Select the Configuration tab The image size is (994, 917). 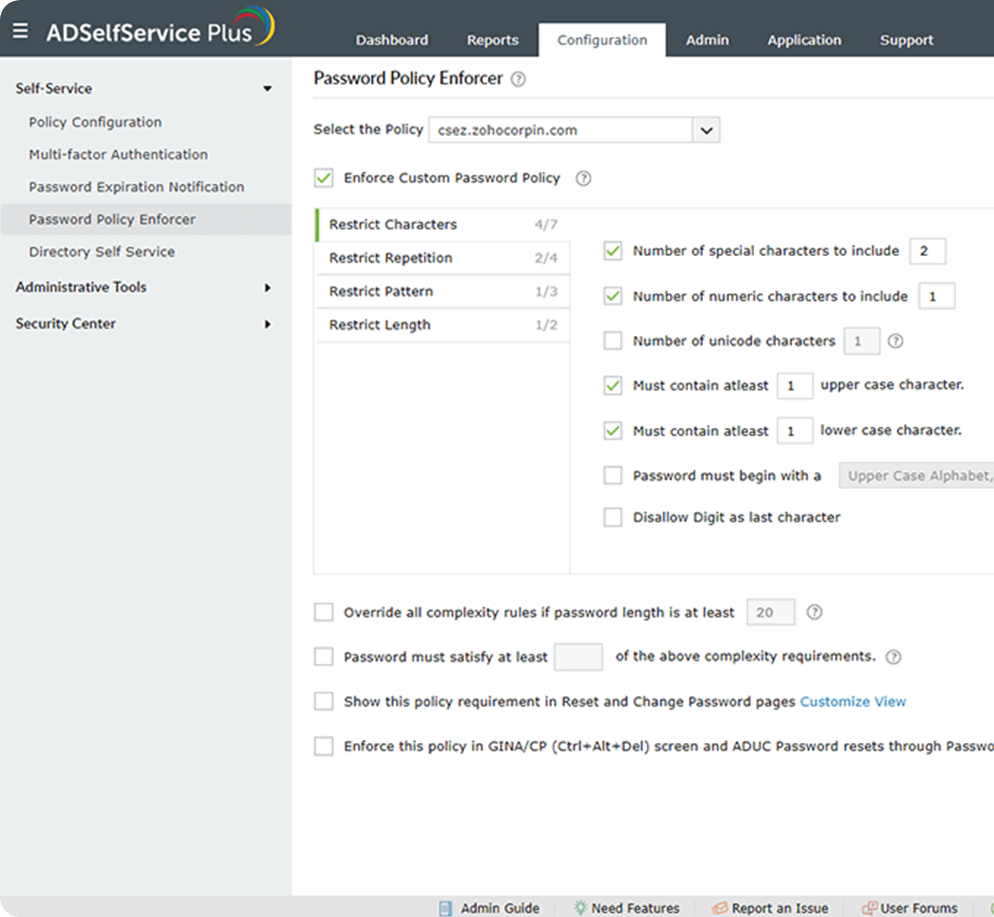[602, 40]
